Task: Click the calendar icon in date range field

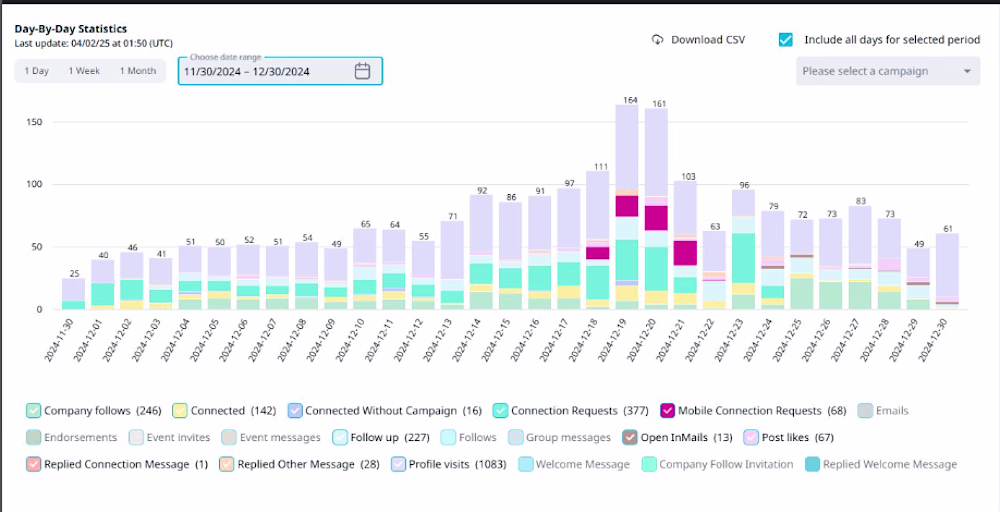Action: point(362,71)
